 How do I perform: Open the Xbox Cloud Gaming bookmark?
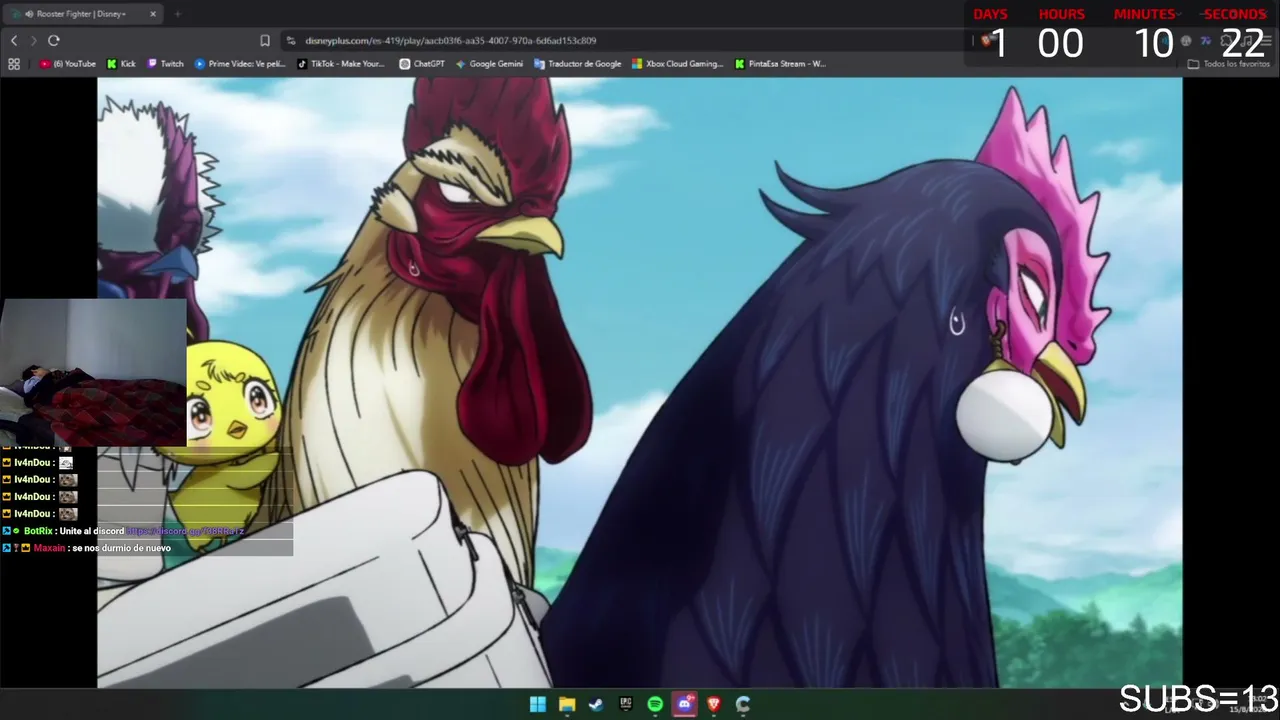pos(677,64)
